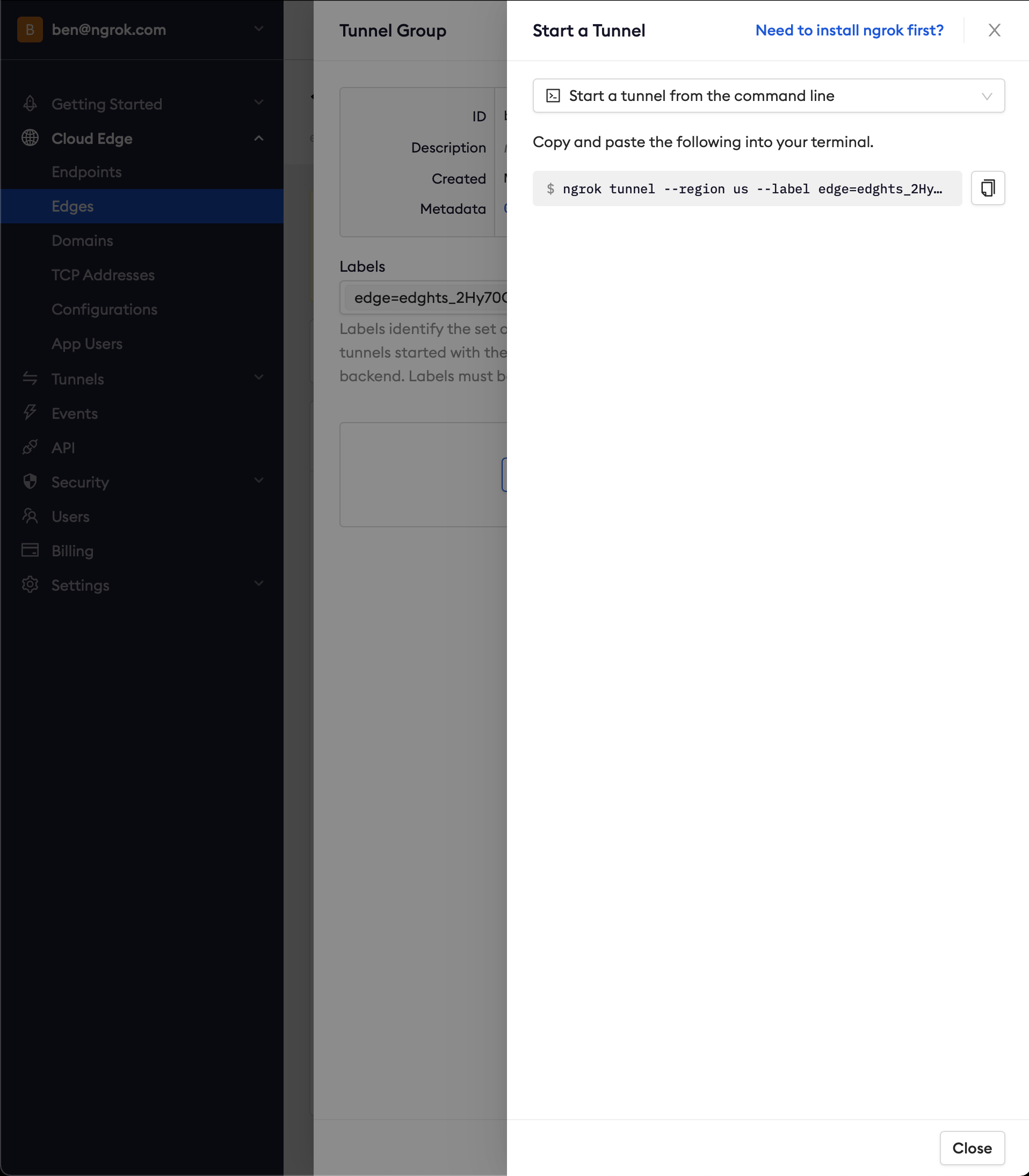Click the Copy and paste instruction text

coord(703,142)
